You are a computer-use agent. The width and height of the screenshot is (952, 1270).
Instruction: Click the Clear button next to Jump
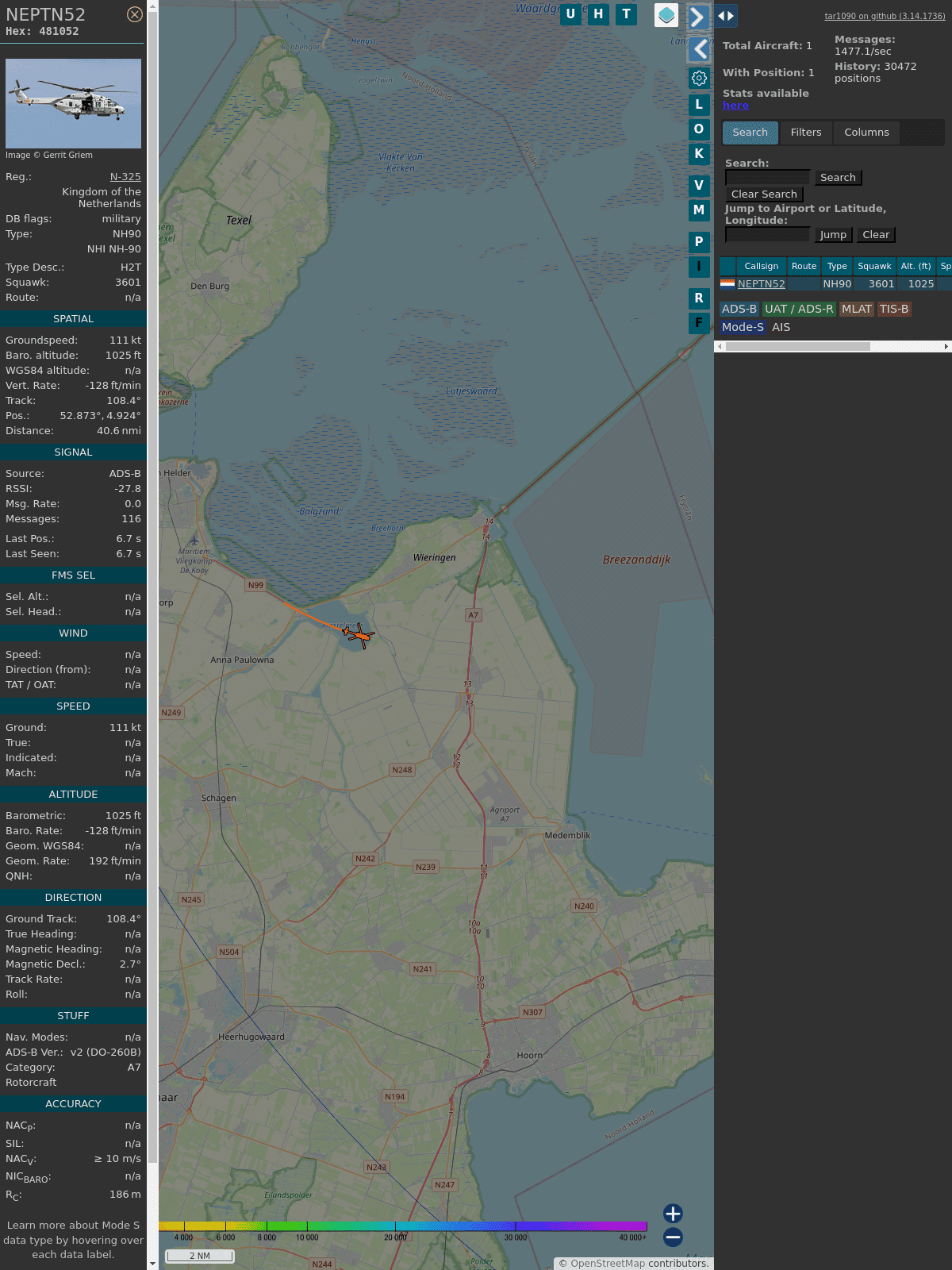[876, 235]
